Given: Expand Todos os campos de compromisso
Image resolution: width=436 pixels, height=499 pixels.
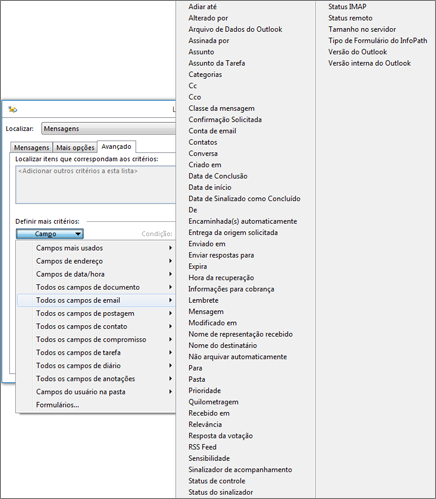Looking at the screenshot, I should click(x=96, y=339).
